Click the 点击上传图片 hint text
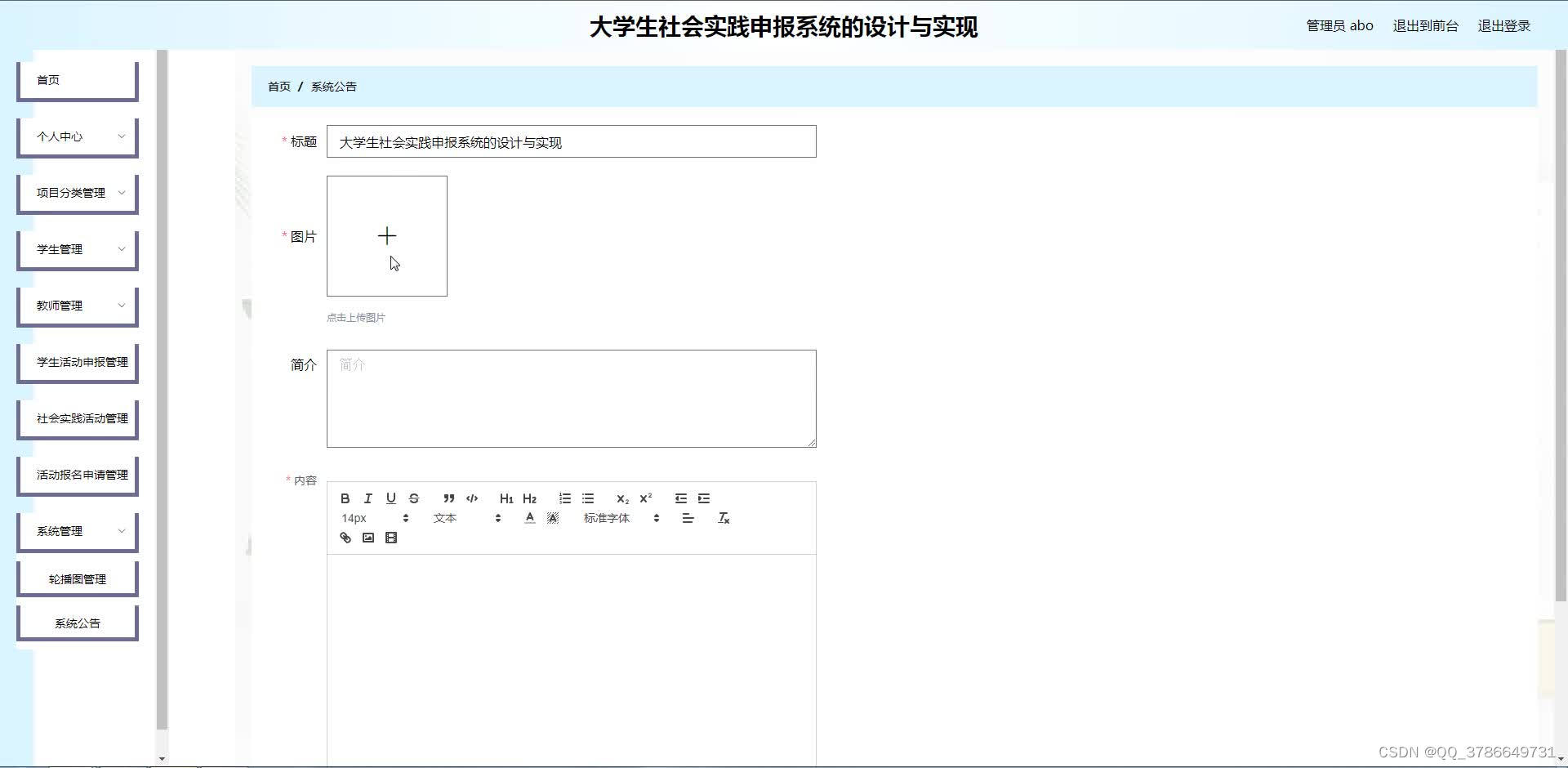This screenshot has width=1568, height=768. point(356,318)
